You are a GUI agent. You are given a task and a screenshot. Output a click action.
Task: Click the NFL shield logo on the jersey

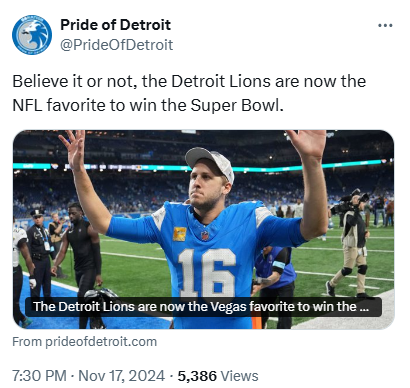tap(205, 235)
